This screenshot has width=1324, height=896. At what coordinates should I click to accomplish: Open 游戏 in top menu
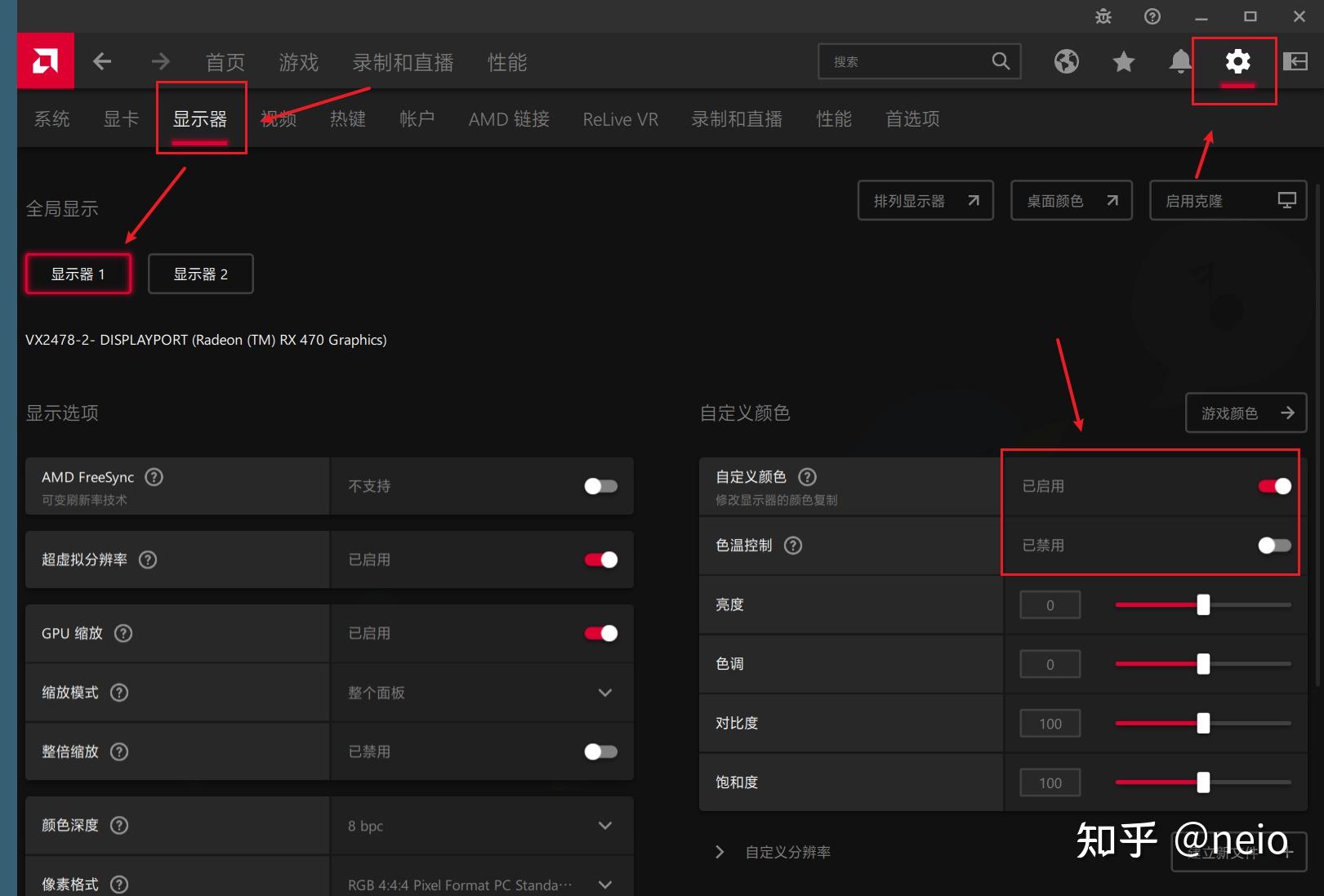click(x=299, y=62)
